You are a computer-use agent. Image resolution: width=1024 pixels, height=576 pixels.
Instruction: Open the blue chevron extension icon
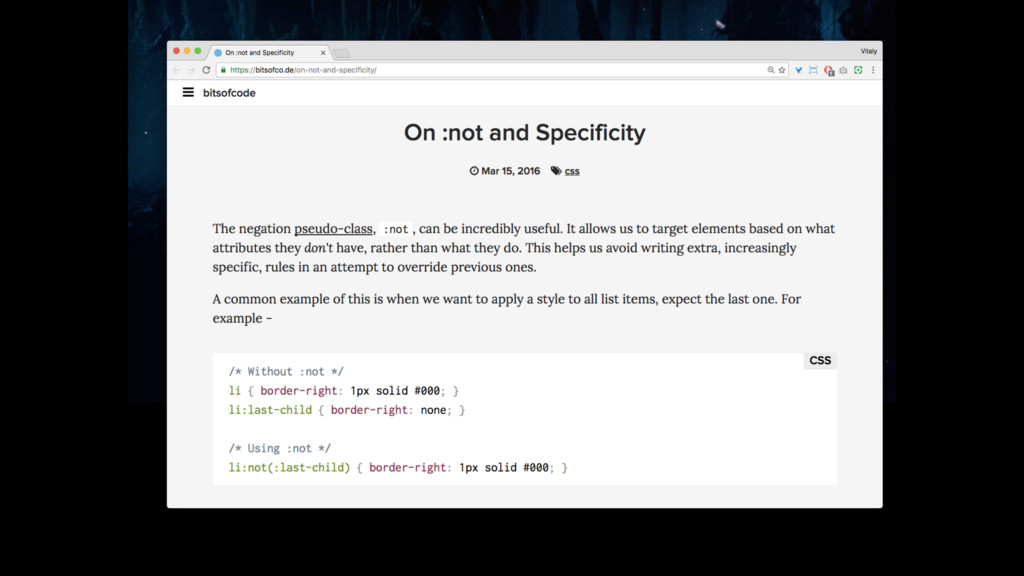click(x=798, y=70)
